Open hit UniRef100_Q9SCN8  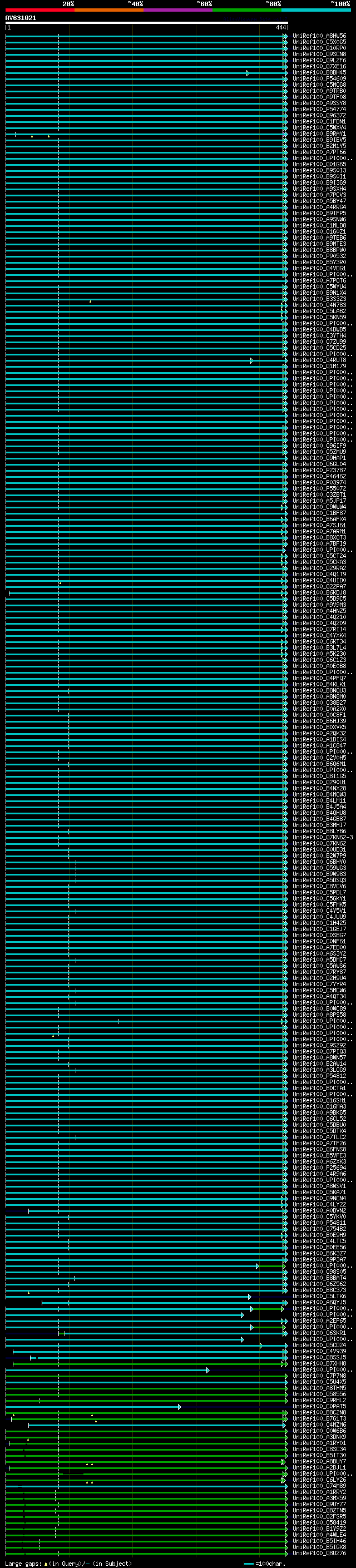click(x=319, y=54)
